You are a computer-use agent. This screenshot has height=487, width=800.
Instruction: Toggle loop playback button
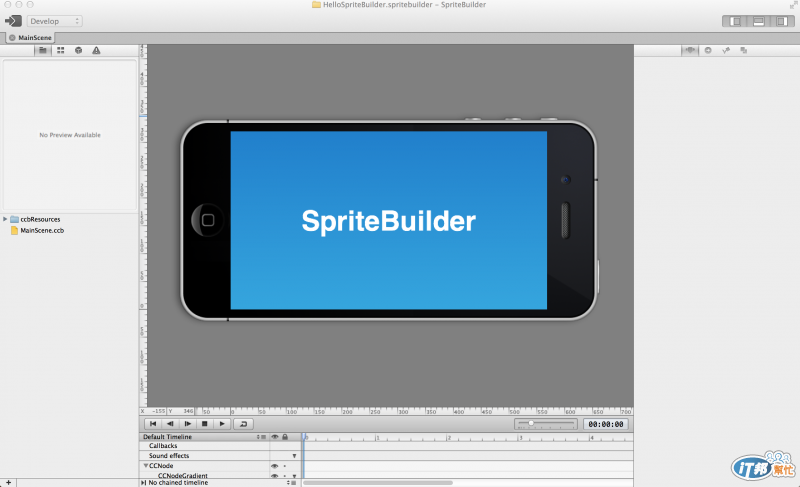click(x=243, y=424)
